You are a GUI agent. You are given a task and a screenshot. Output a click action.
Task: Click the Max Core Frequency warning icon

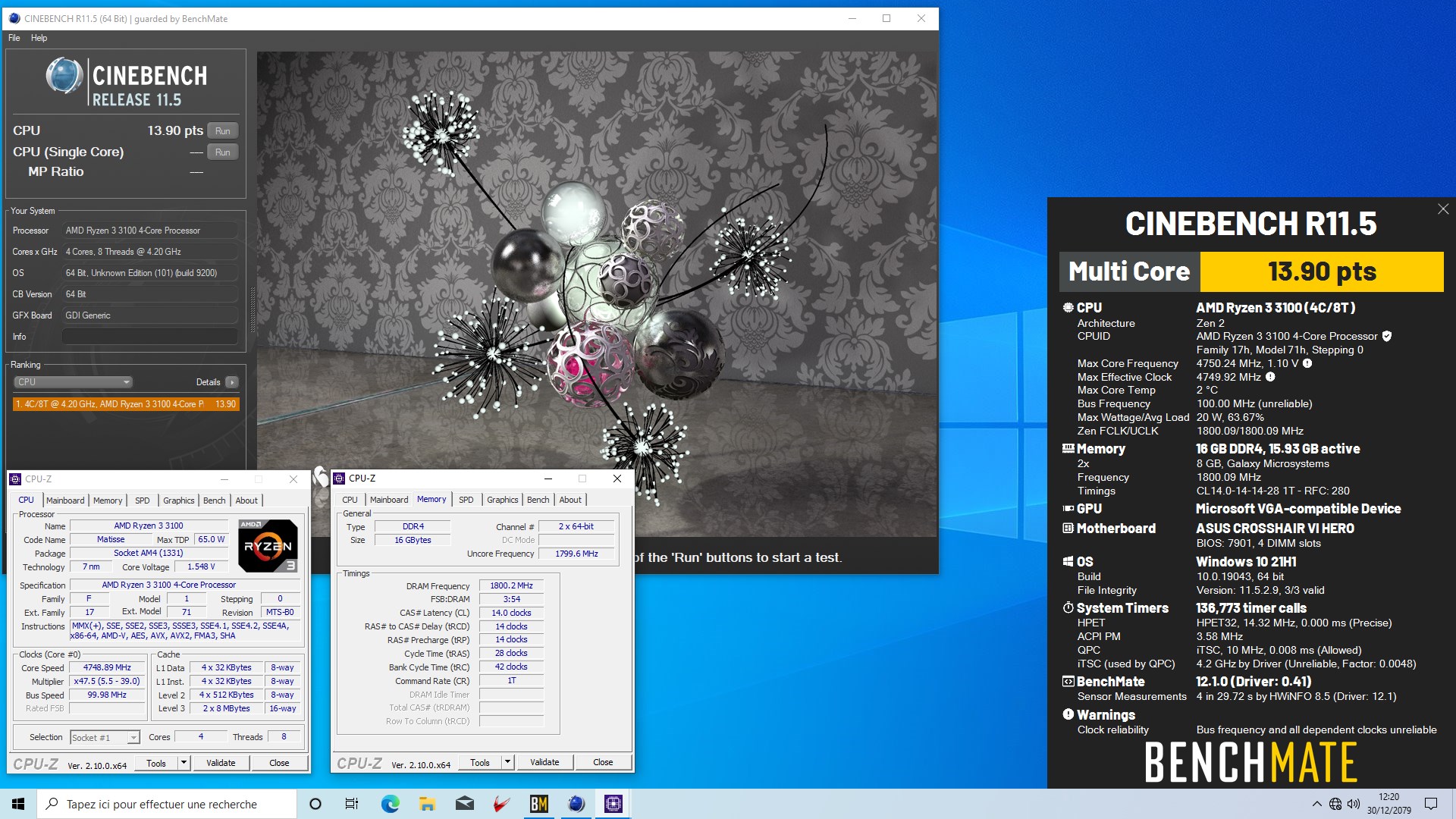pos(1307,363)
